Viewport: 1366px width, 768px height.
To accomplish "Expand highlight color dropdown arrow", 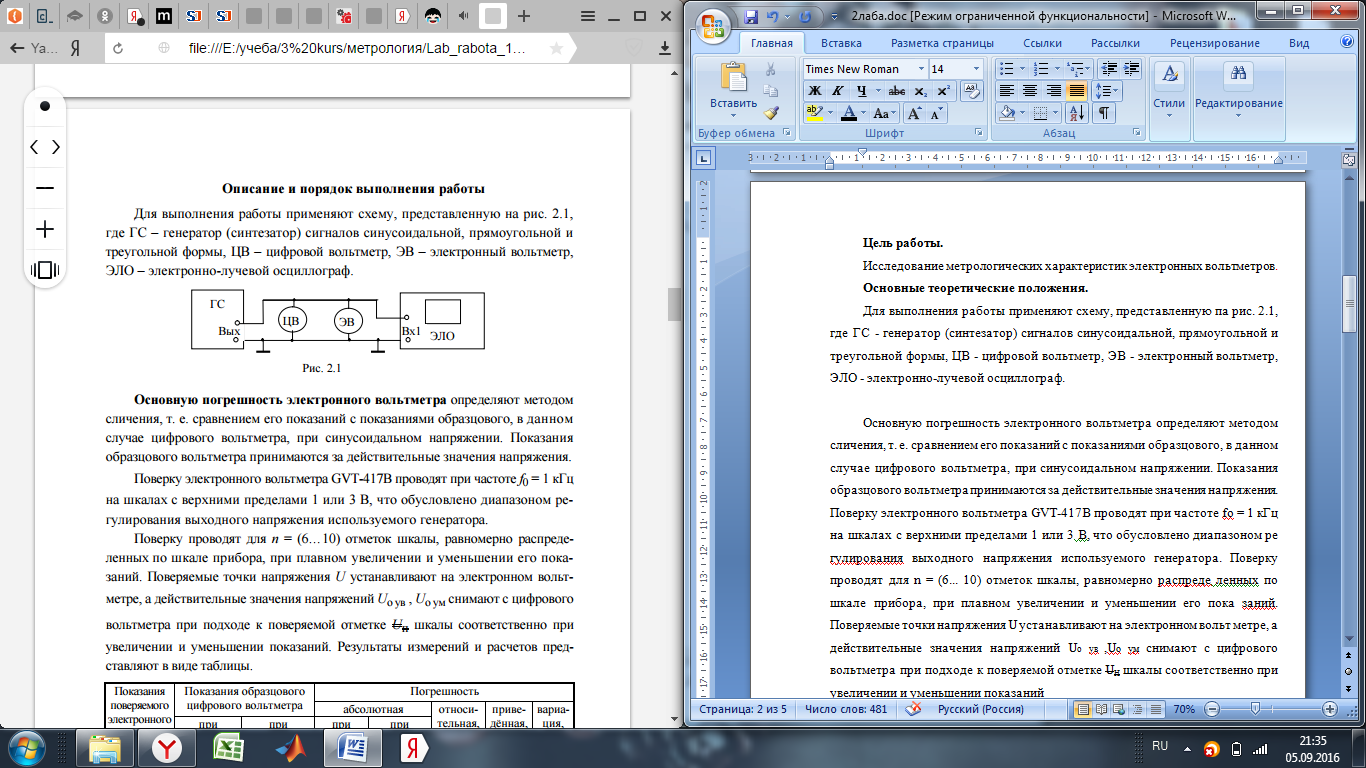I will 831,113.
